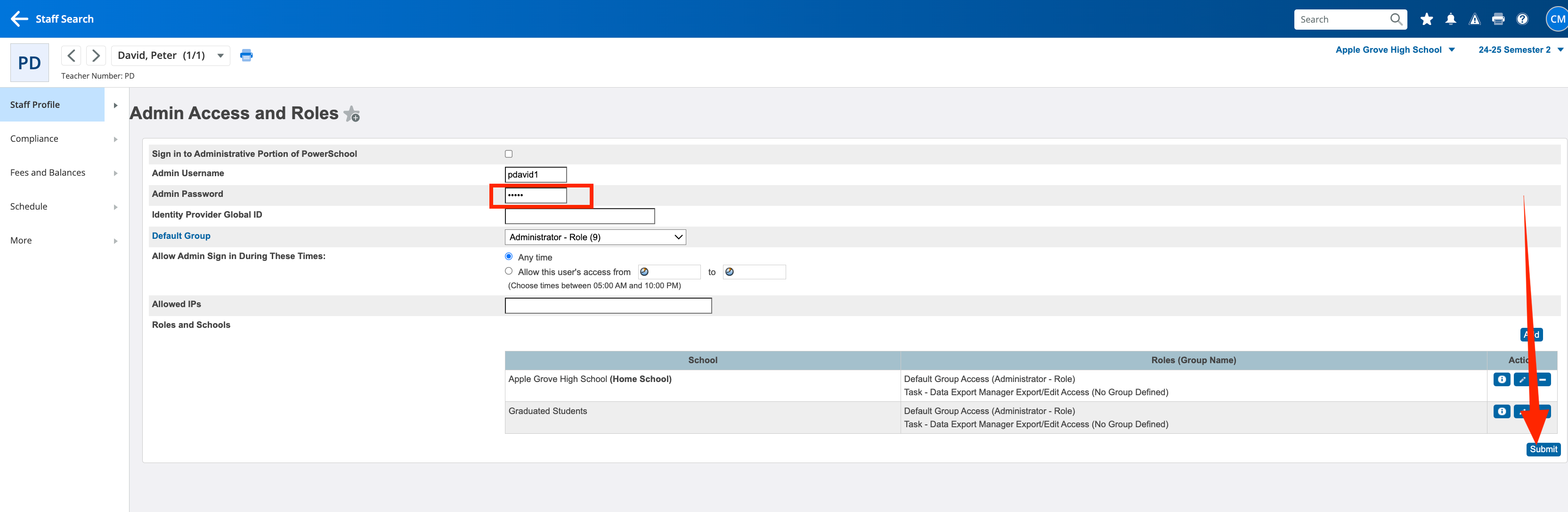Enable Sign in to Administrative Portion checkbox
The height and width of the screenshot is (512, 1568).
point(509,154)
